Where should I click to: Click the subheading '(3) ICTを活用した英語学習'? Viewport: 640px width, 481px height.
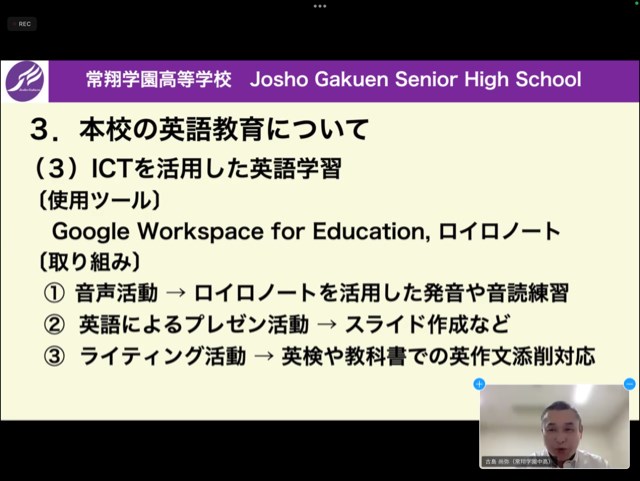(187, 169)
